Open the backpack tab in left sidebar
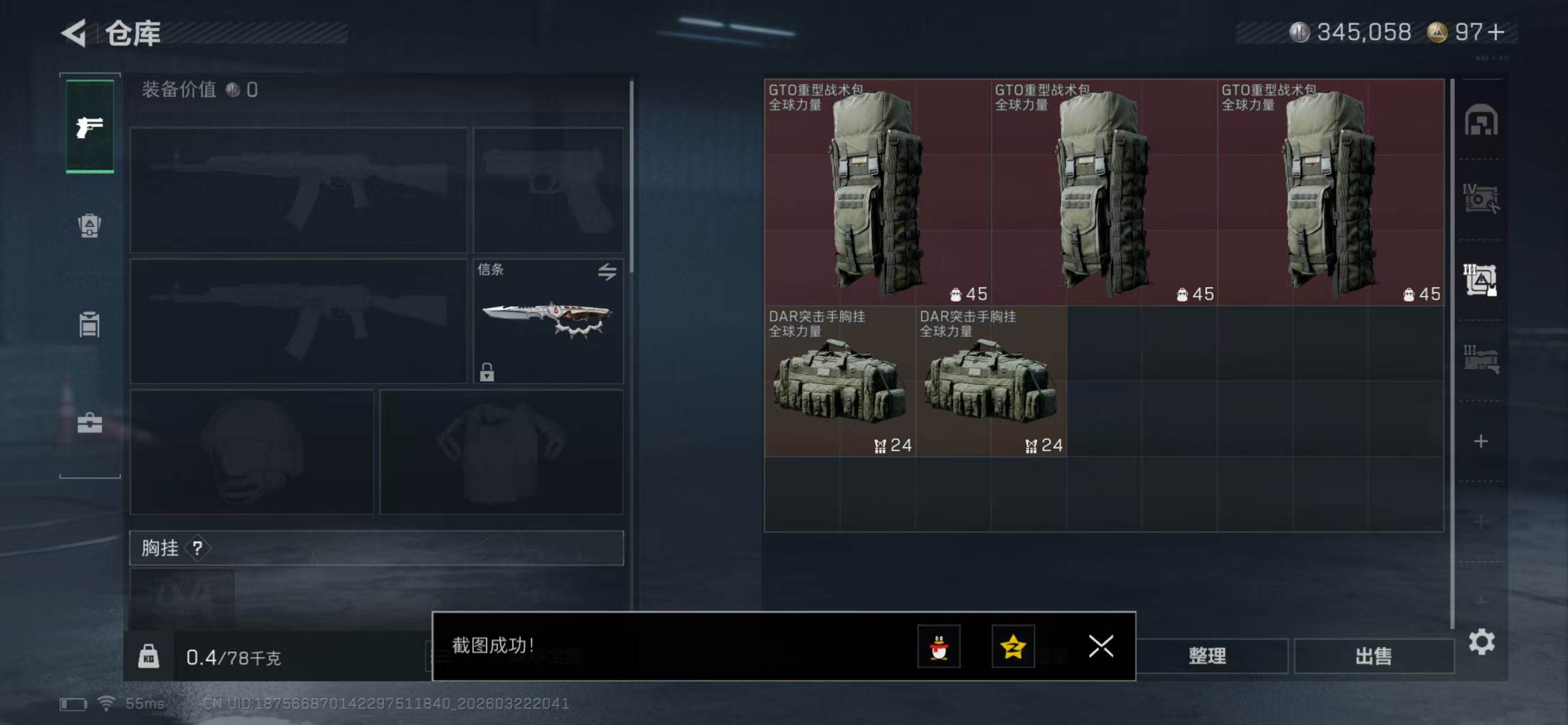 click(89, 226)
